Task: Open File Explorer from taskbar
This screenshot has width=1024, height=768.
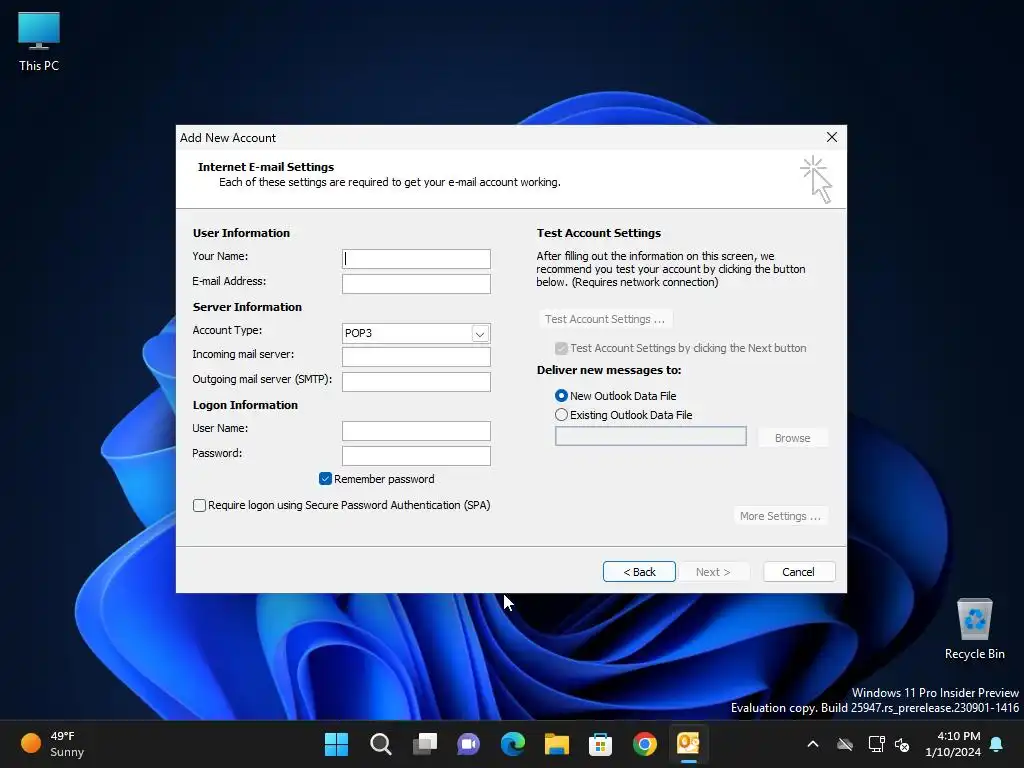Action: 556,744
